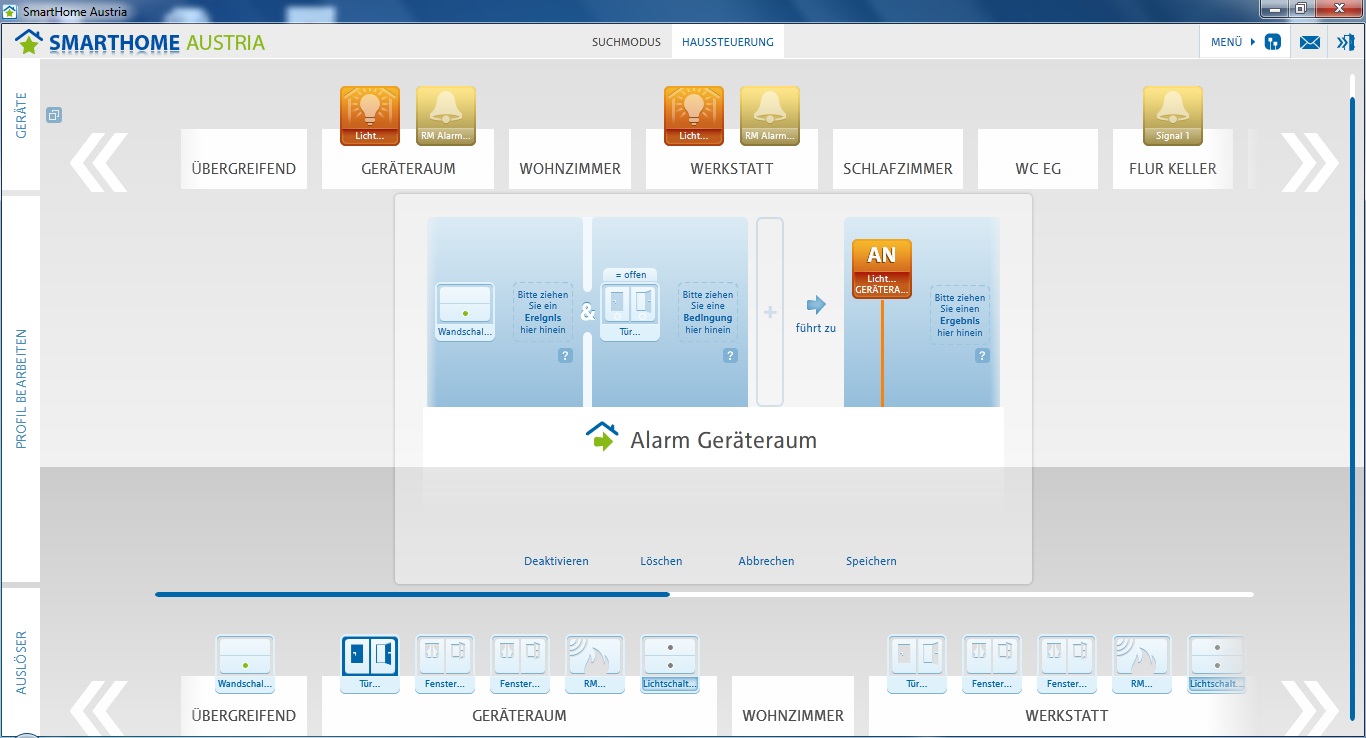Click the messages envelope icon
The height and width of the screenshot is (738, 1366).
pos(1310,42)
